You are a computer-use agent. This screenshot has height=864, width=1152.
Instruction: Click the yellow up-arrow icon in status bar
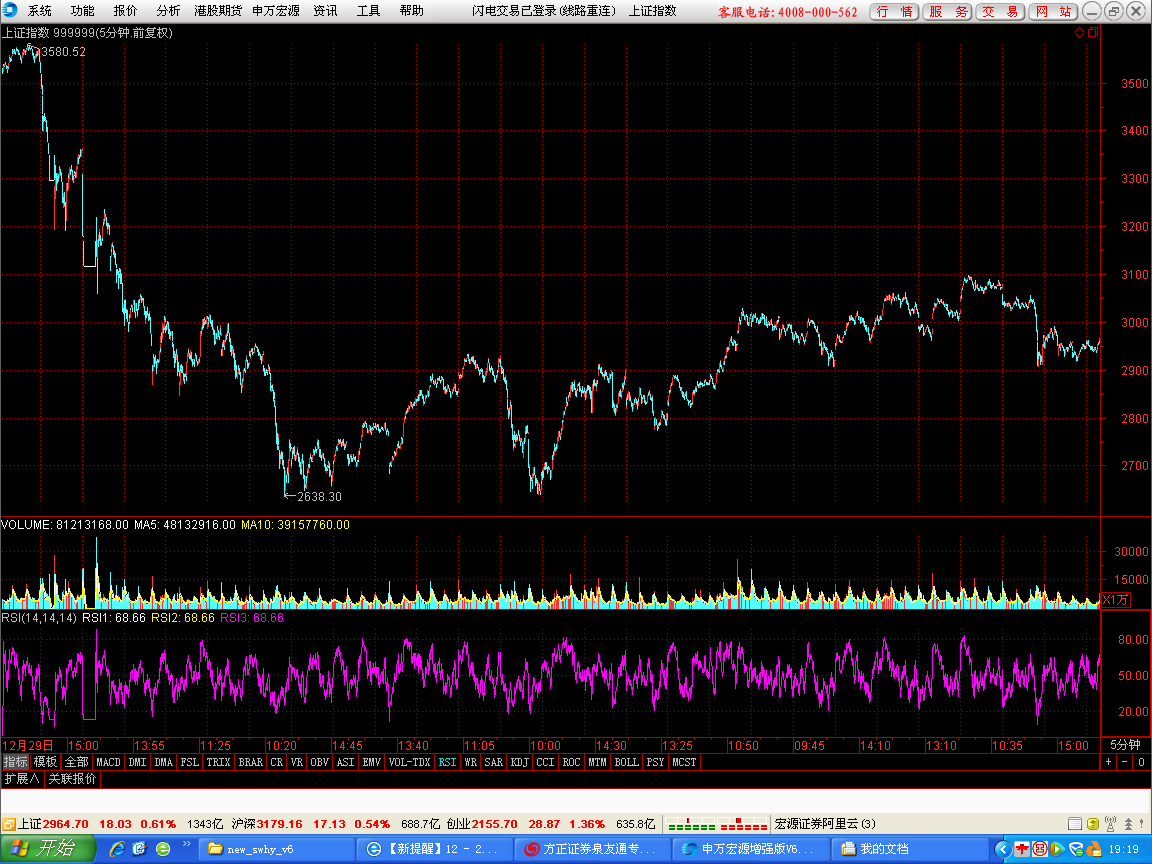tap(1093, 824)
